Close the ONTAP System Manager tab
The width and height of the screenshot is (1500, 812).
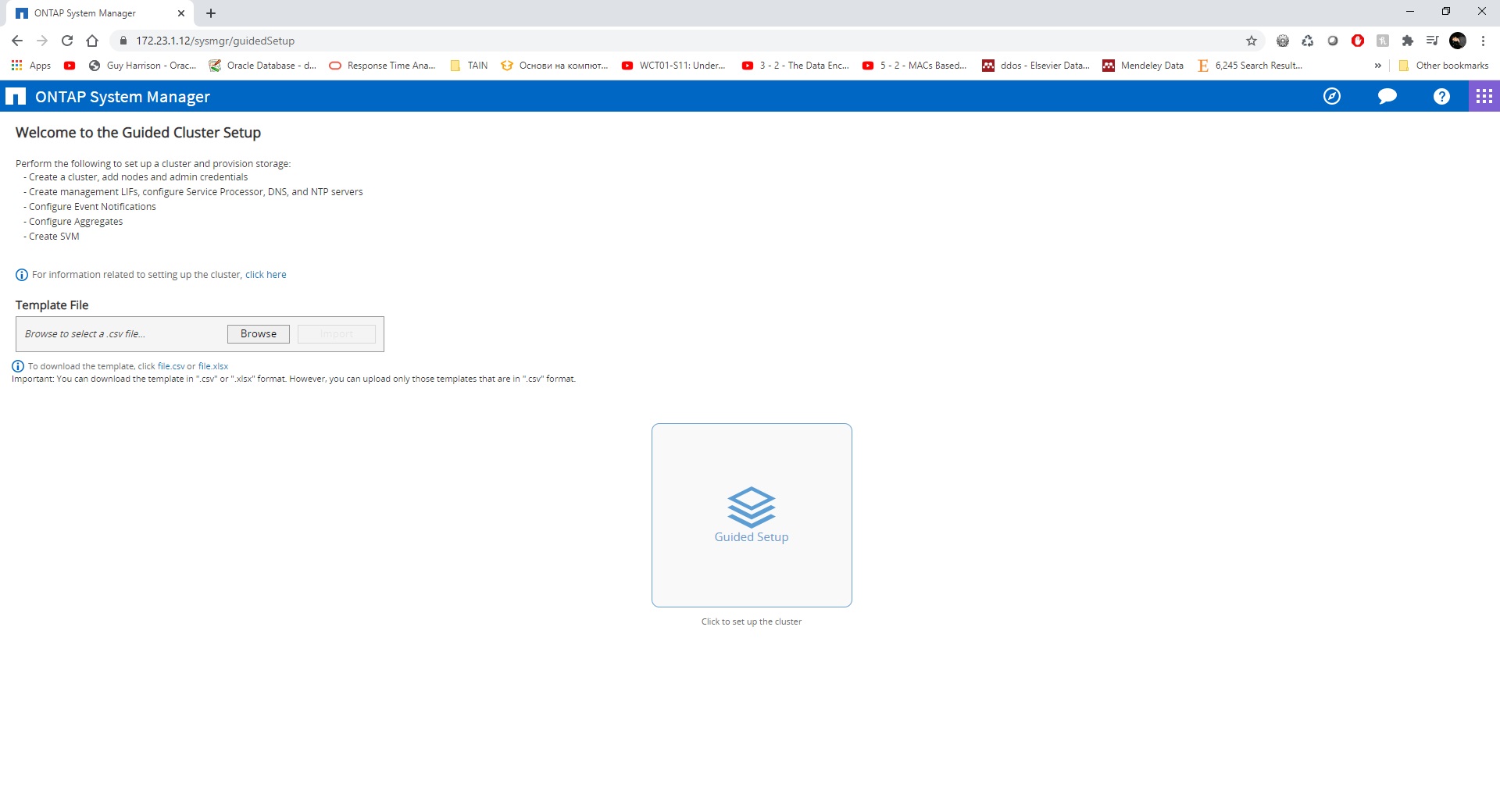[x=181, y=13]
